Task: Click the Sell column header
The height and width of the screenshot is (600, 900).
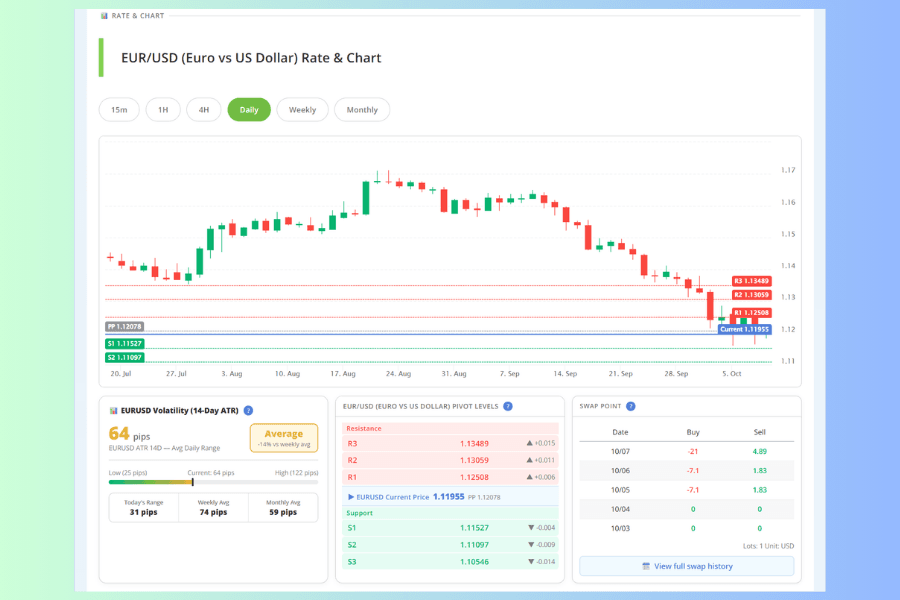Action: pos(759,432)
